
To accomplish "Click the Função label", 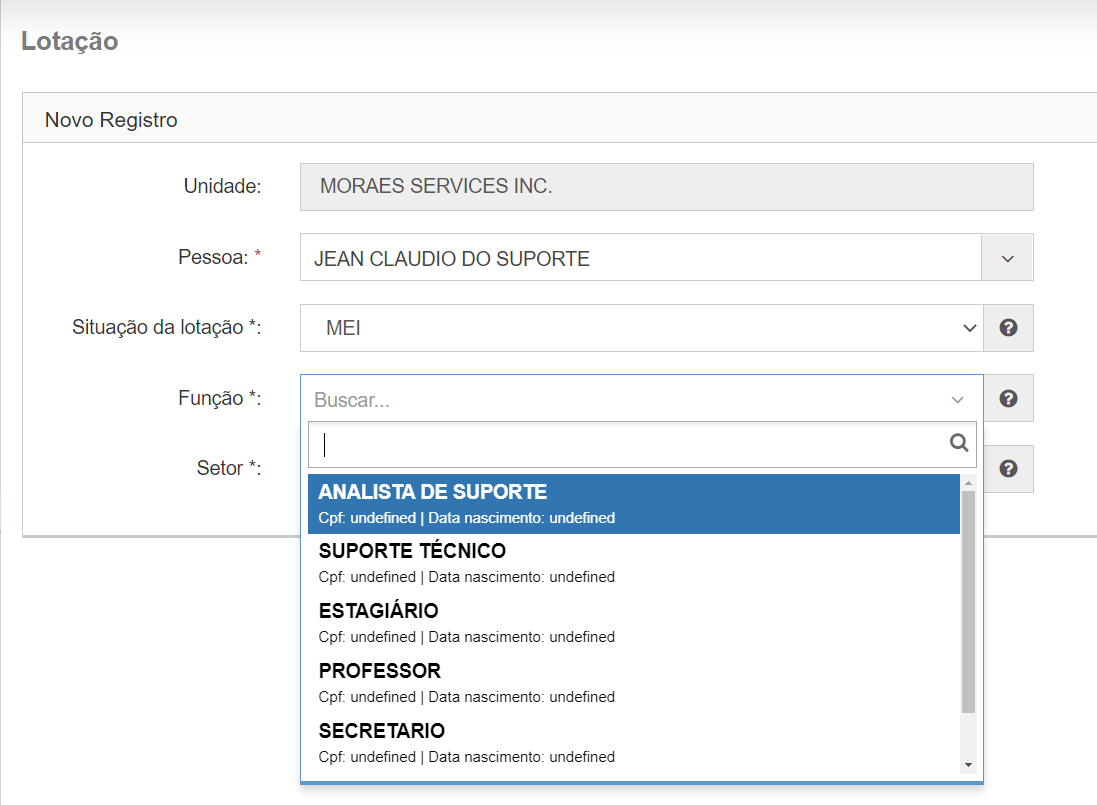I will click(219, 398).
